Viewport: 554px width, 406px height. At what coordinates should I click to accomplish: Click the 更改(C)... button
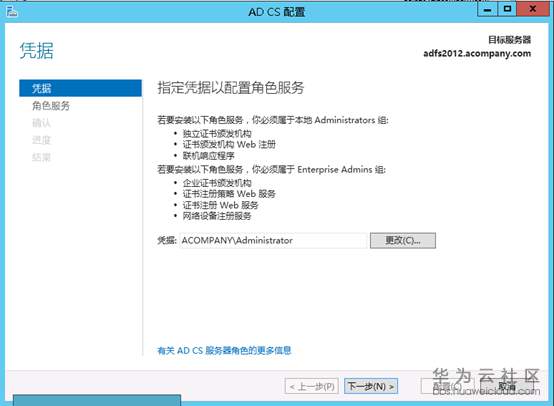[403, 240]
